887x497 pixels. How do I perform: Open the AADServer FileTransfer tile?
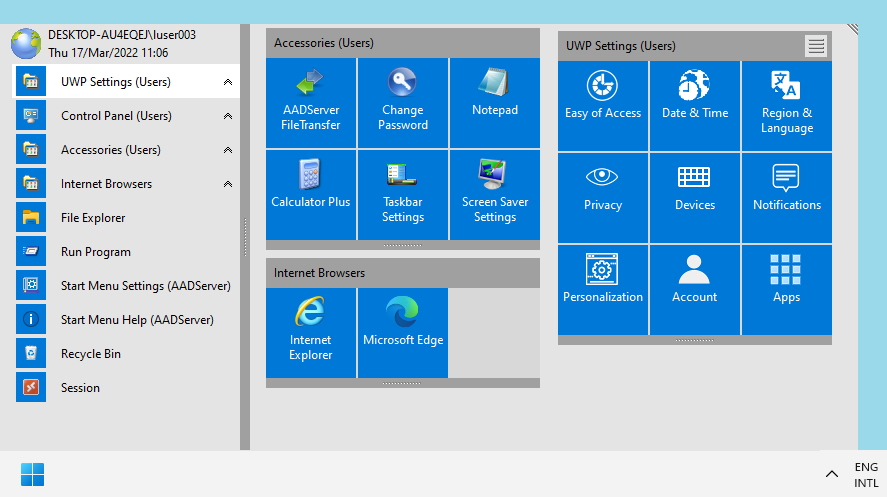311,103
